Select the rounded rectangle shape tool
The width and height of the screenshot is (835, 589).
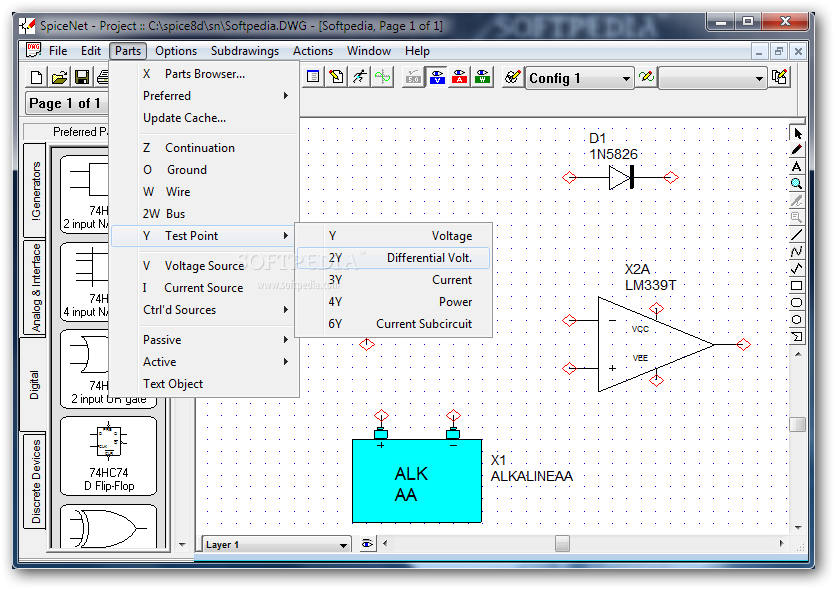[797, 303]
